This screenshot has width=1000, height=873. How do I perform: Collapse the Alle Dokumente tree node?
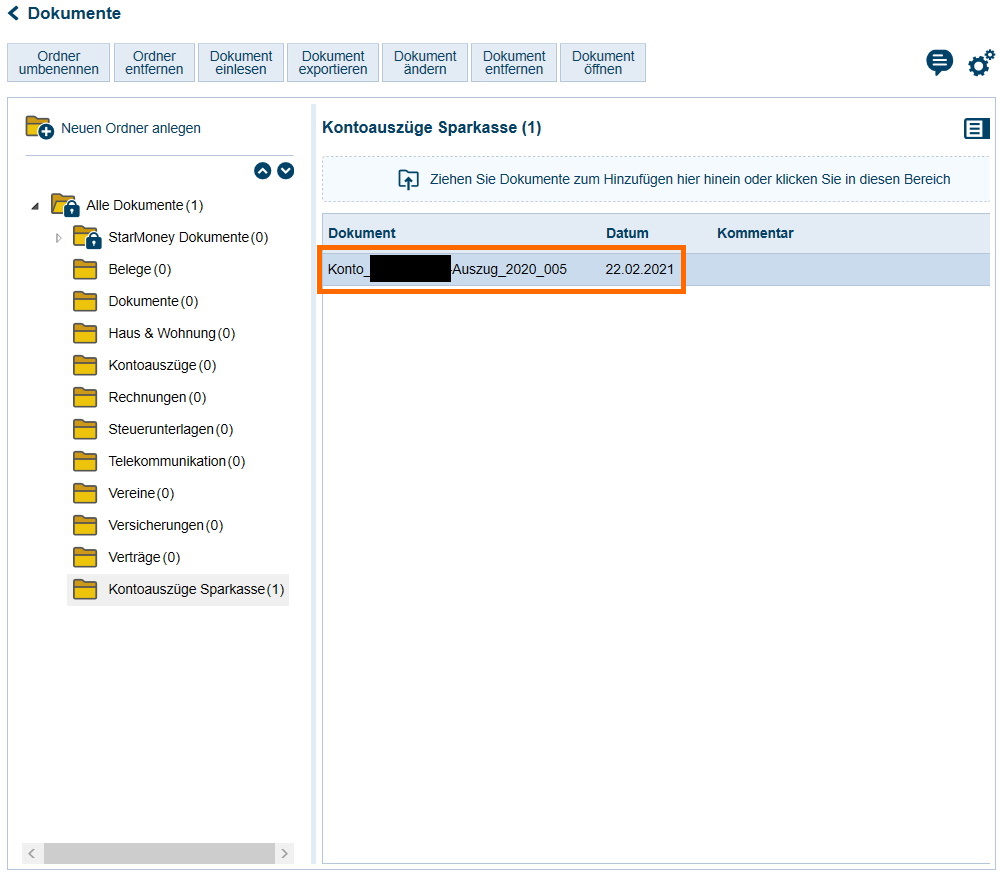click(36, 206)
